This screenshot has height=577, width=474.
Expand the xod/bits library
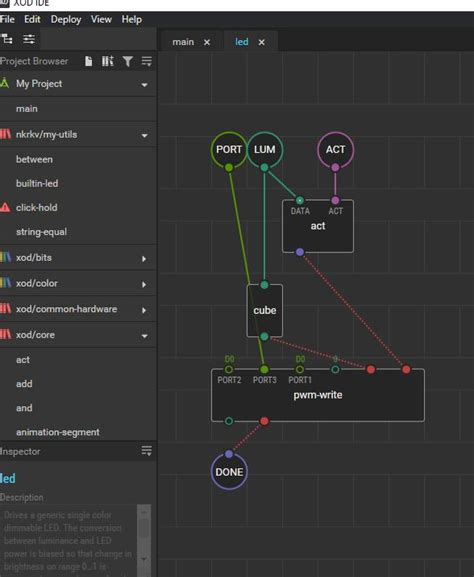click(x=144, y=259)
